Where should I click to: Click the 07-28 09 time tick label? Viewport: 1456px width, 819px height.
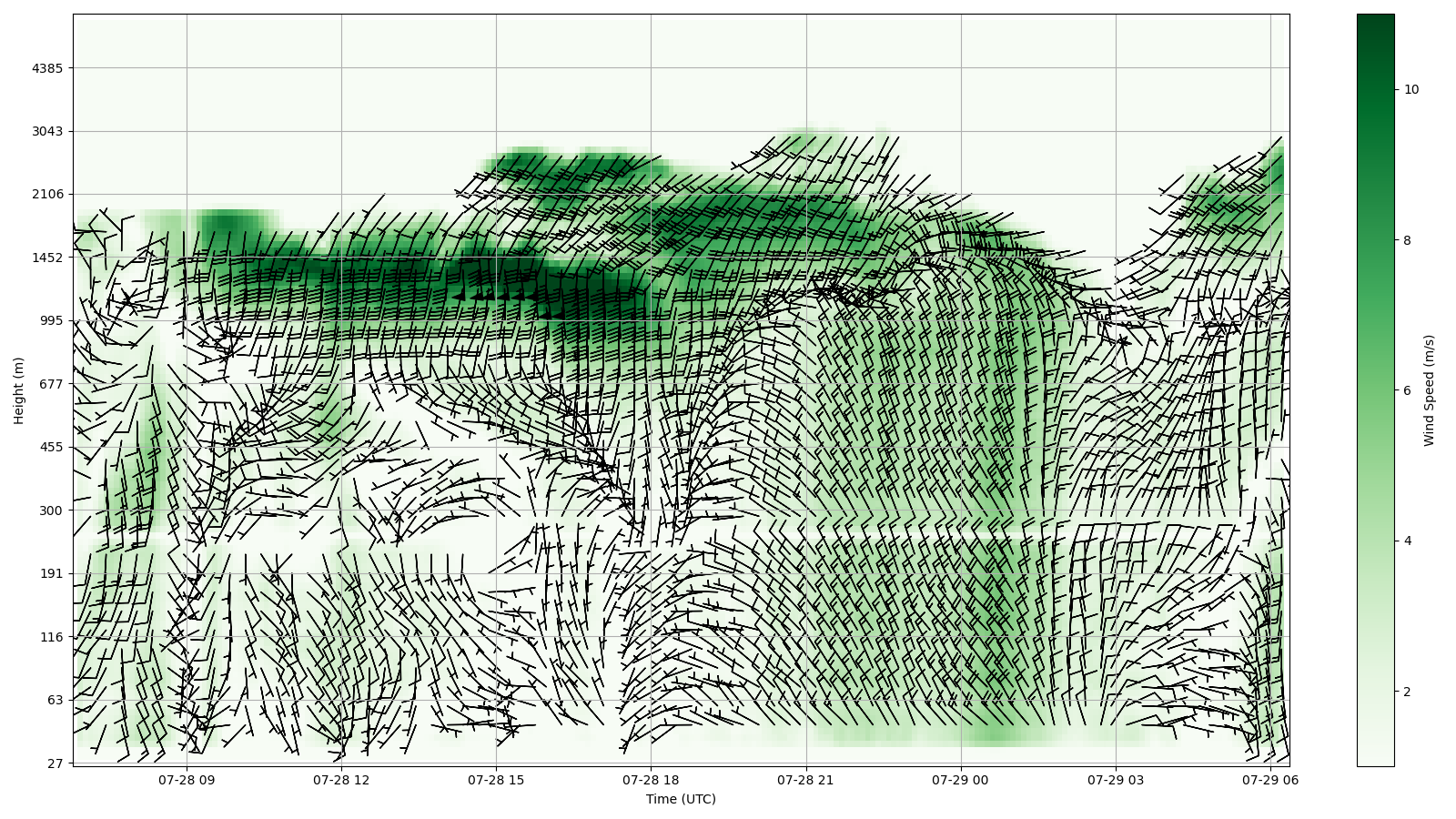(x=187, y=780)
